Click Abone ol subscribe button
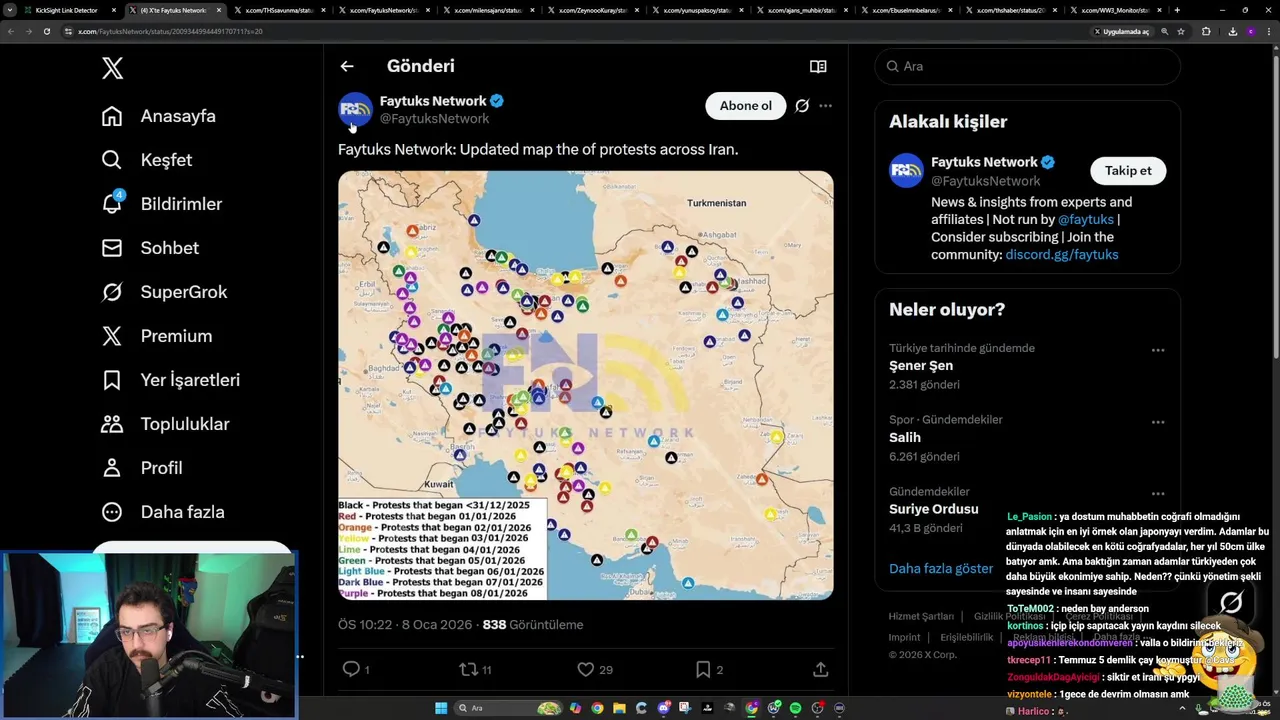Viewport: 1280px width, 720px height. tap(746, 106)
